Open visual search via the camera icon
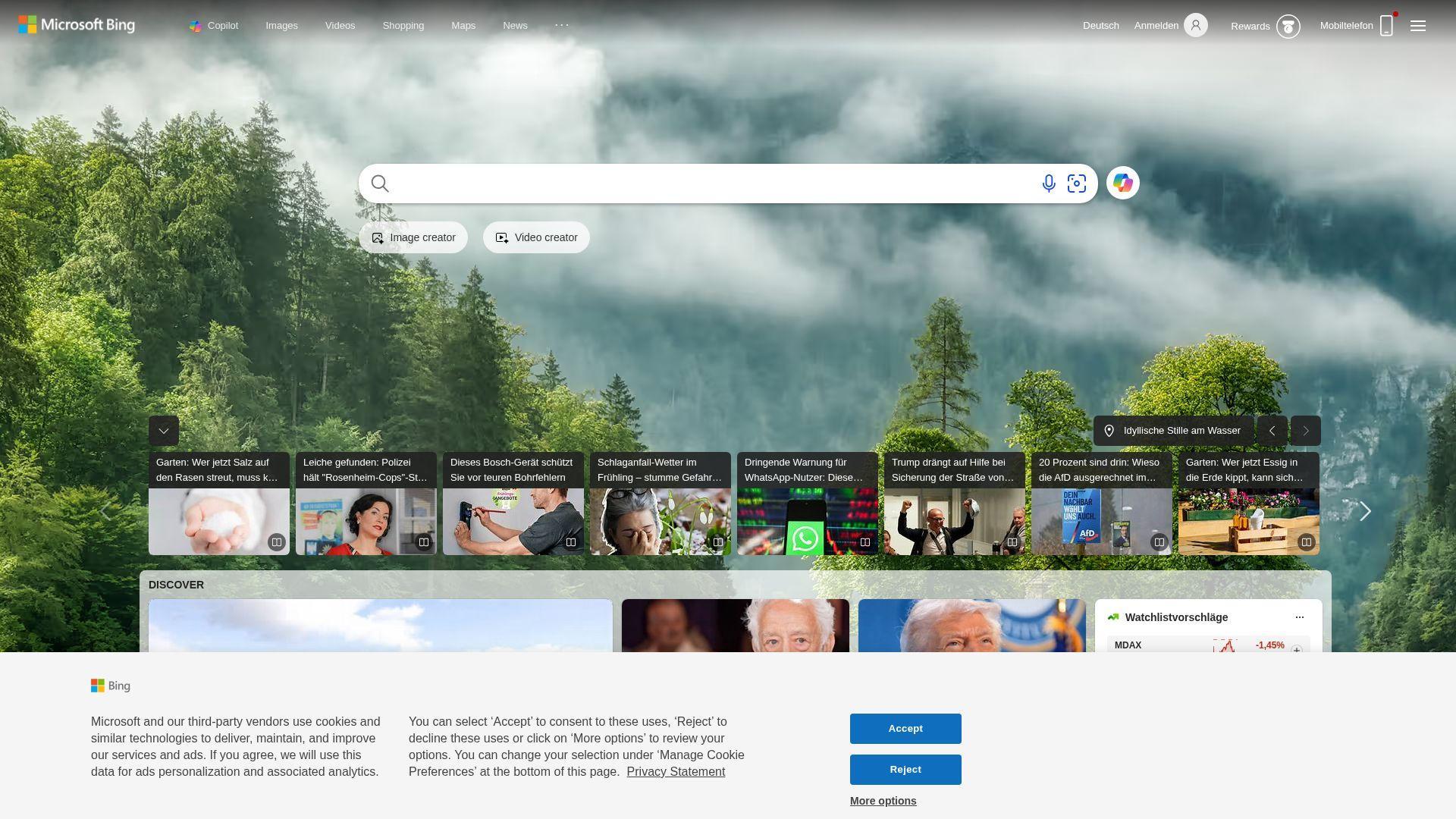Viewport: 1456px width, 819px height. 1077,183
